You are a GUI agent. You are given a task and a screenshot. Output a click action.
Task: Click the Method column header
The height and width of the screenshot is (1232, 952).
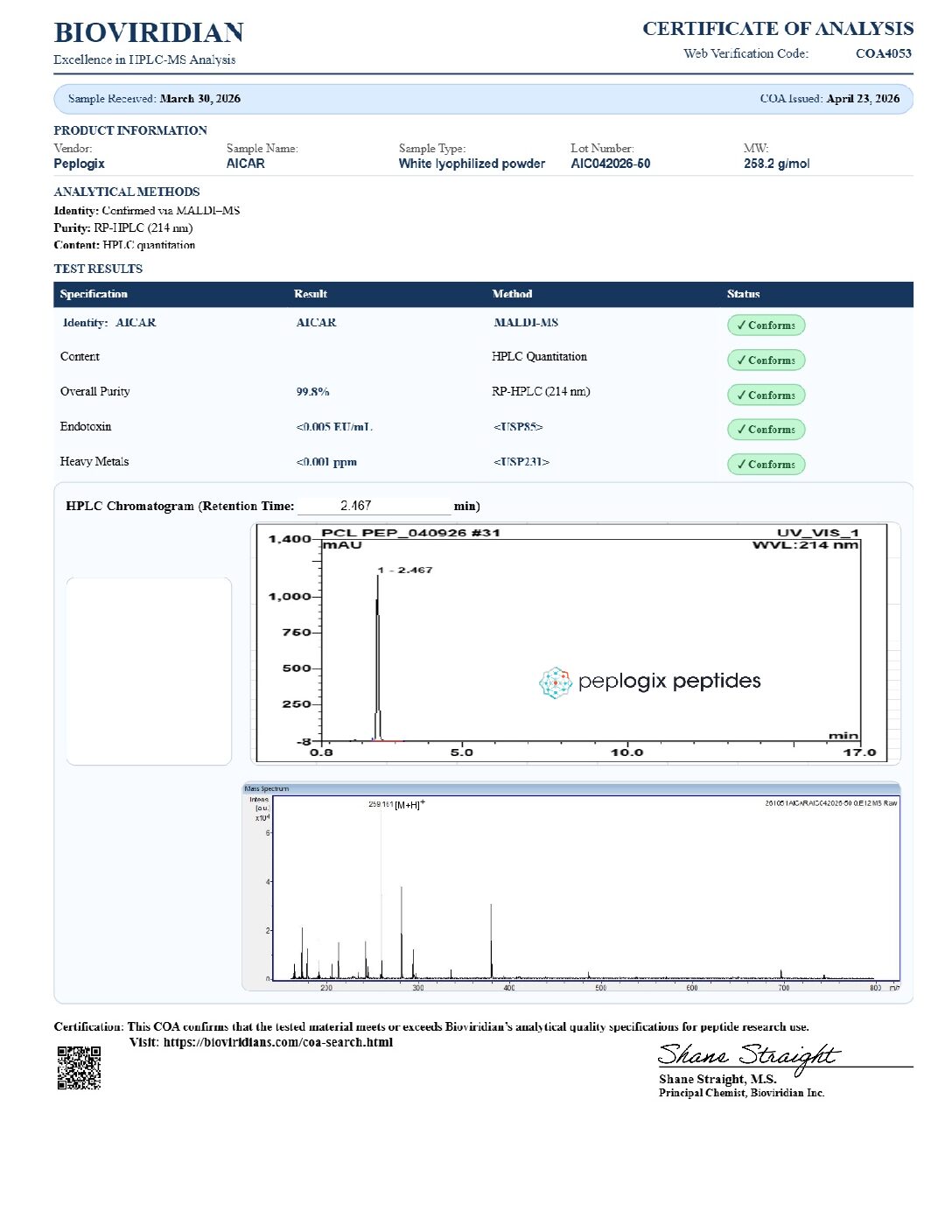click(x=512, y=294)
